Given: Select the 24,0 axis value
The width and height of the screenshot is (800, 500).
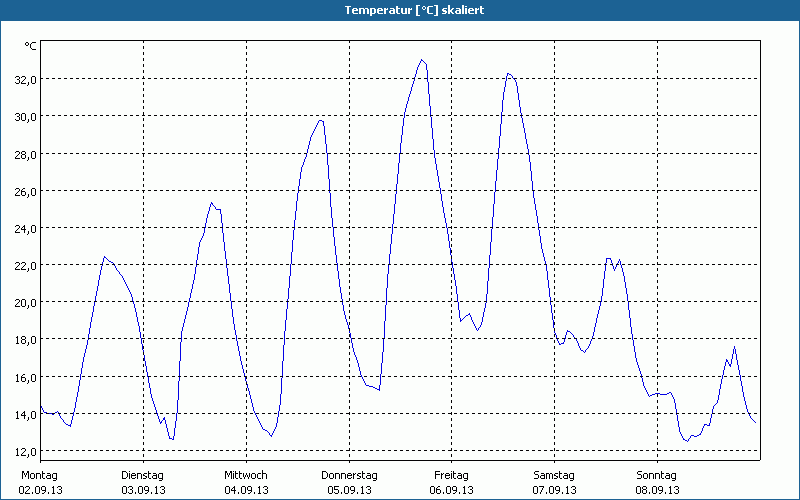Looking at the screenshot, I should click(26, 229).
